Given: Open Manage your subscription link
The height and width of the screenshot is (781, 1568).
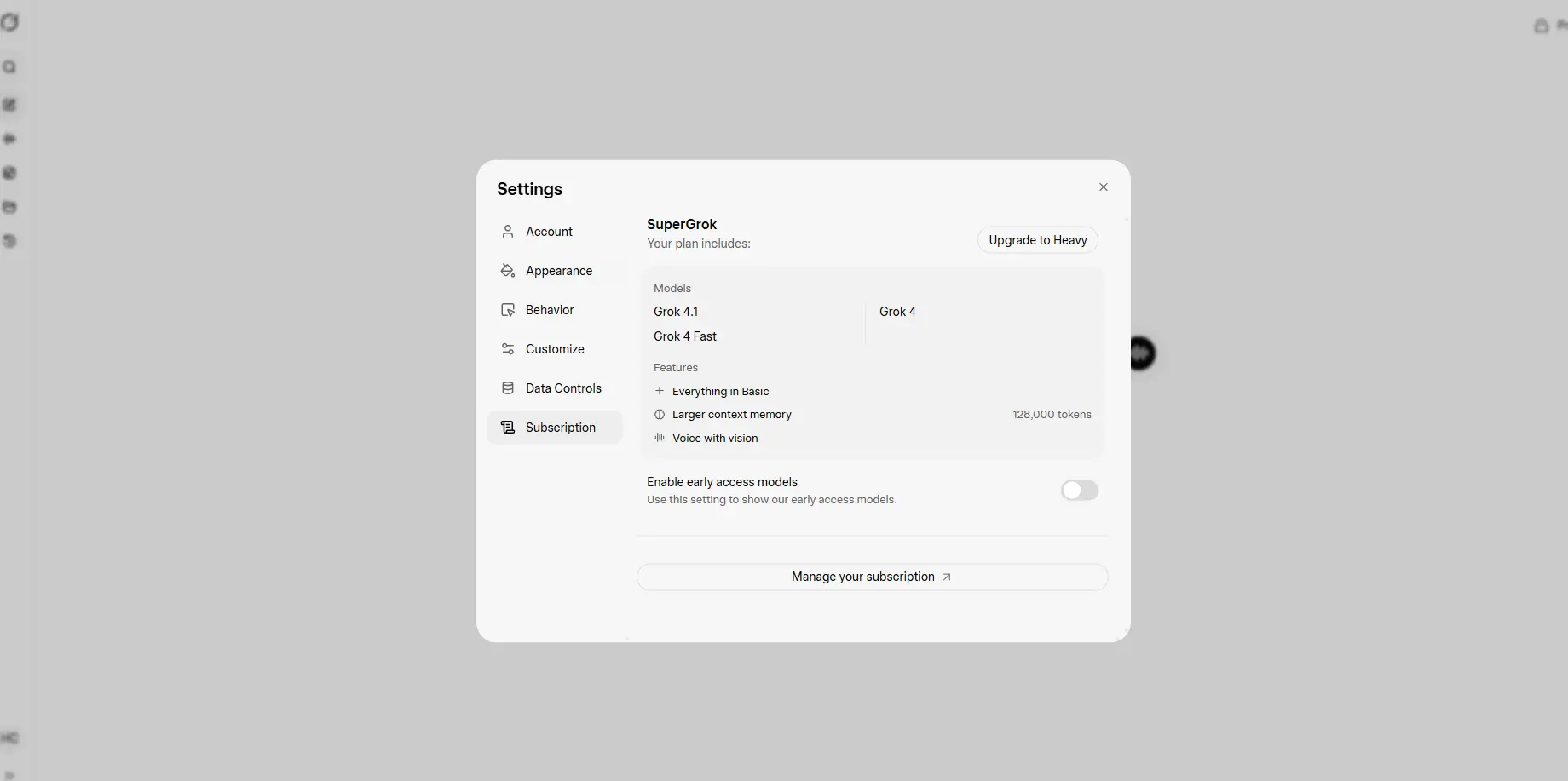Looking at the screenshot, I should coord(873,577).
